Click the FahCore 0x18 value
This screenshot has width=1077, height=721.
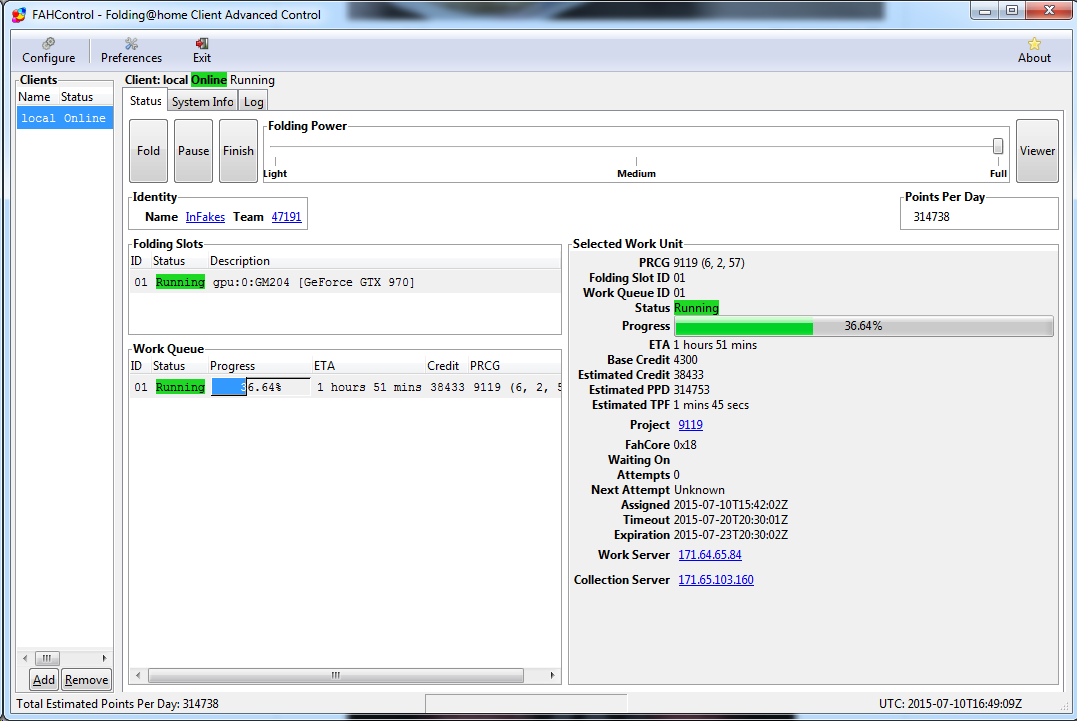(x=685, y=445)
